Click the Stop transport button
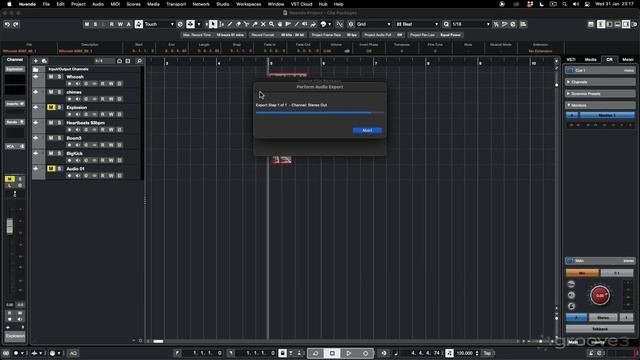Viewport: 640px width, 360px height. 332,353
